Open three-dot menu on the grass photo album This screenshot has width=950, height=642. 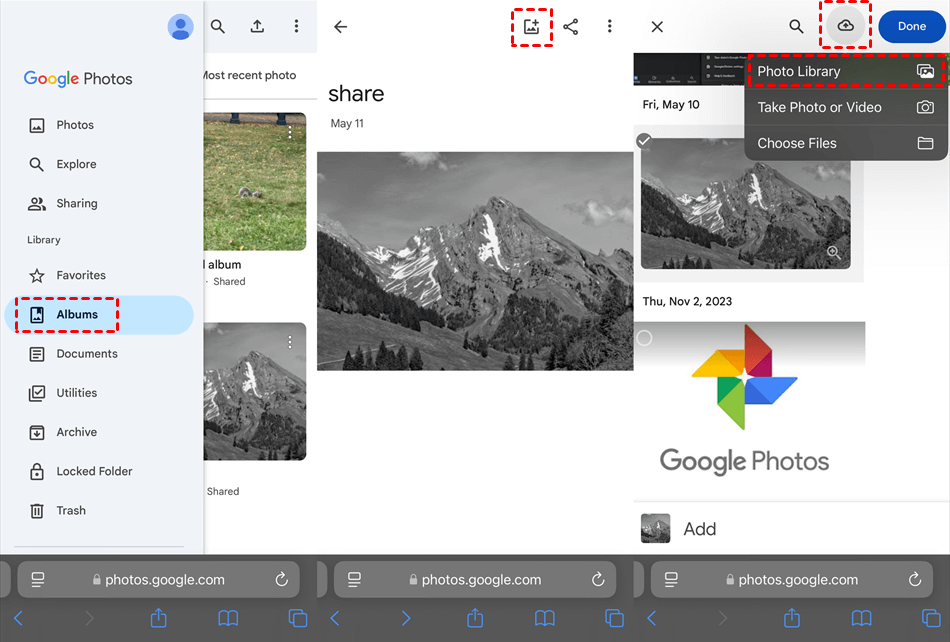click(290, 132)
